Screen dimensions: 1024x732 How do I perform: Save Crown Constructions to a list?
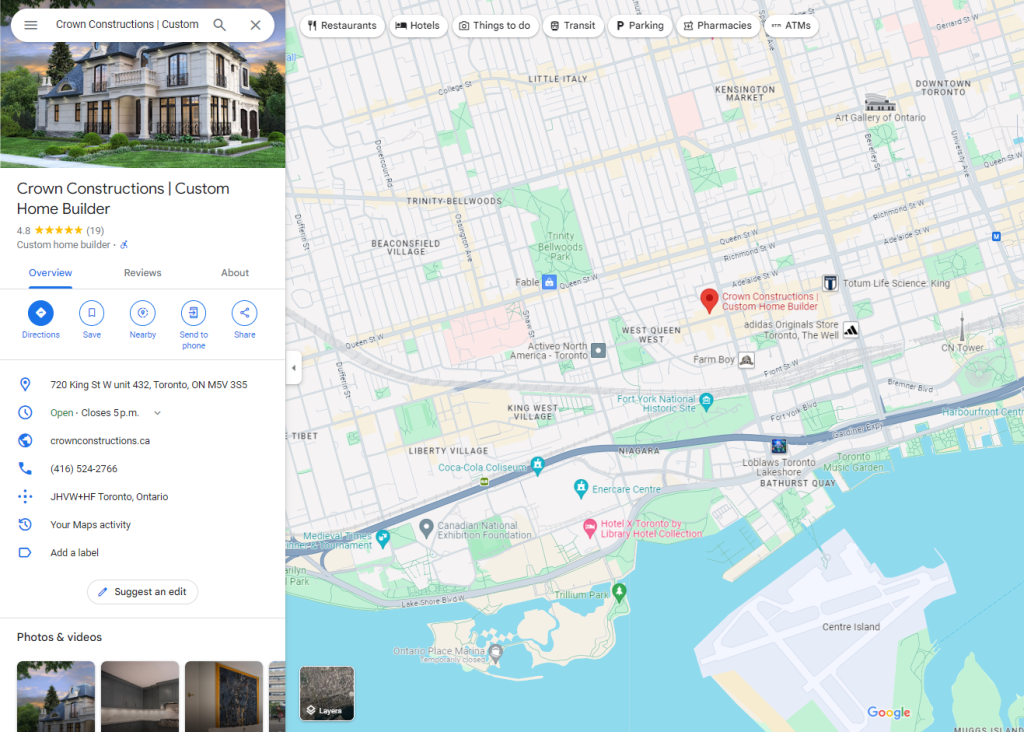coord(91,314)
